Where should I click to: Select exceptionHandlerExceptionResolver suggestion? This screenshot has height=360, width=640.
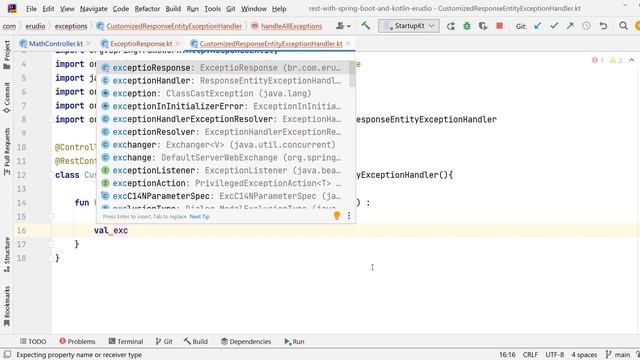click(223, 119)
